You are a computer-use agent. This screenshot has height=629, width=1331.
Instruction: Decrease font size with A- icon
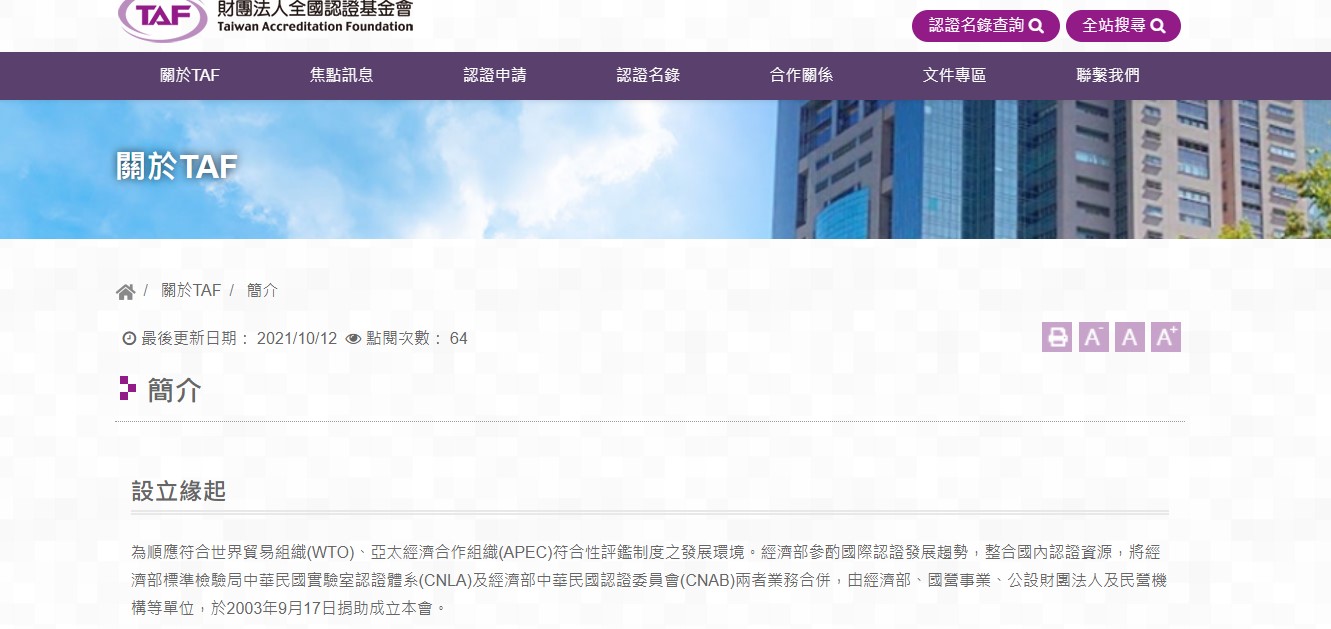[1093, 337]
